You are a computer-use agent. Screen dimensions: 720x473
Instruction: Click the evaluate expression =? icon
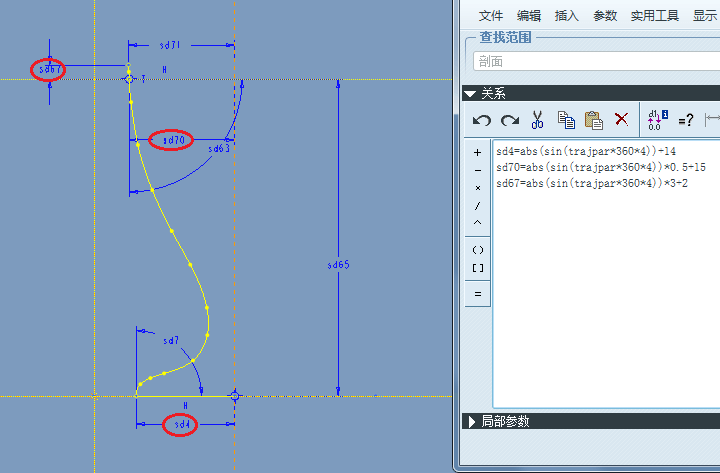686,120
